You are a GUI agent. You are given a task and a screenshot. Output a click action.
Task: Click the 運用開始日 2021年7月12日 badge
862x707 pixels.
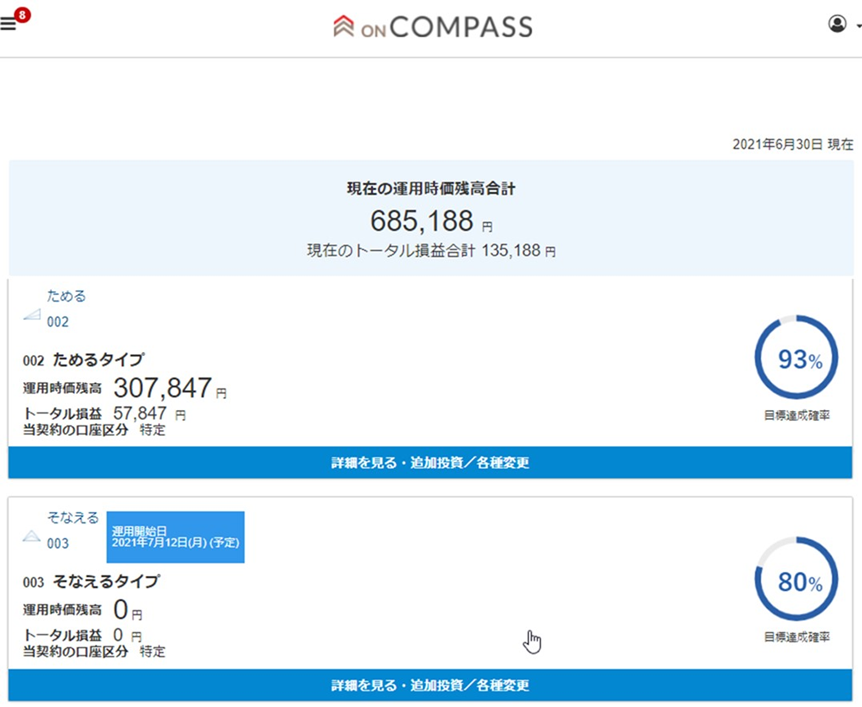175,537
